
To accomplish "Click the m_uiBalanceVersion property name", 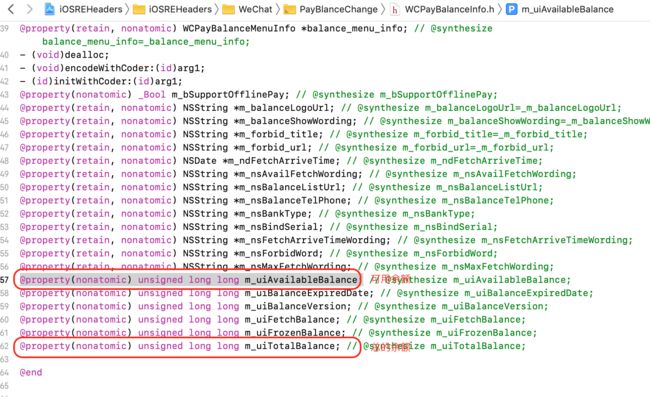I will [x=295, y=307].
